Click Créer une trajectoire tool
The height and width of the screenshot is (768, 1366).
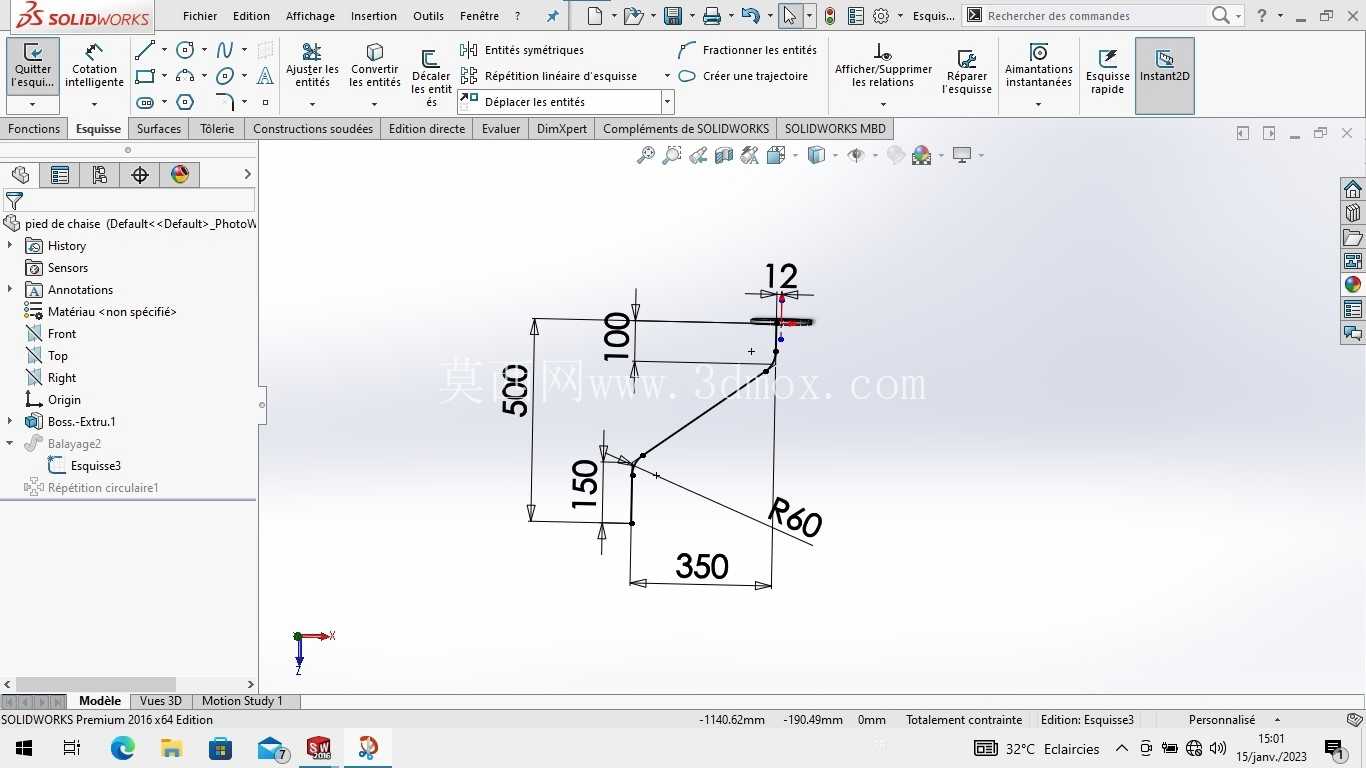pos(743,76)
